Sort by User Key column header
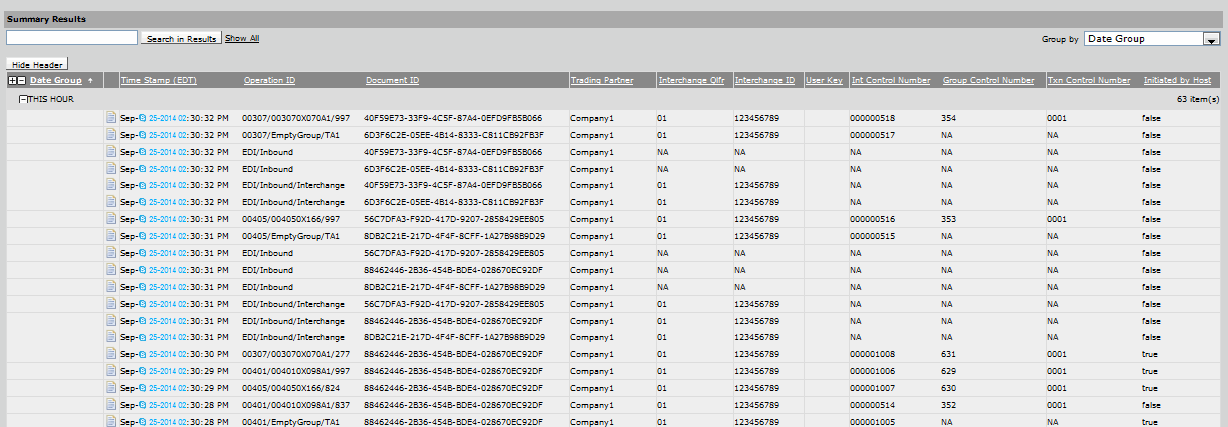The height and width of the screenshot is (427, 1228). (824, 80)
